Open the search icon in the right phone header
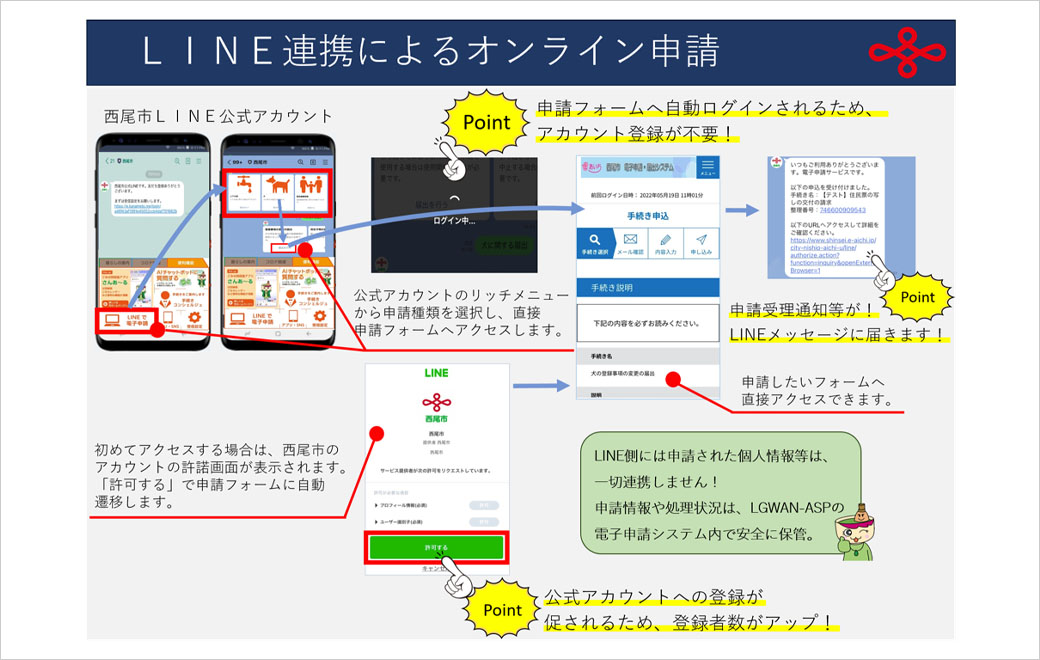The height and width of the screenshot is (660, 1040). pos(301,162)
